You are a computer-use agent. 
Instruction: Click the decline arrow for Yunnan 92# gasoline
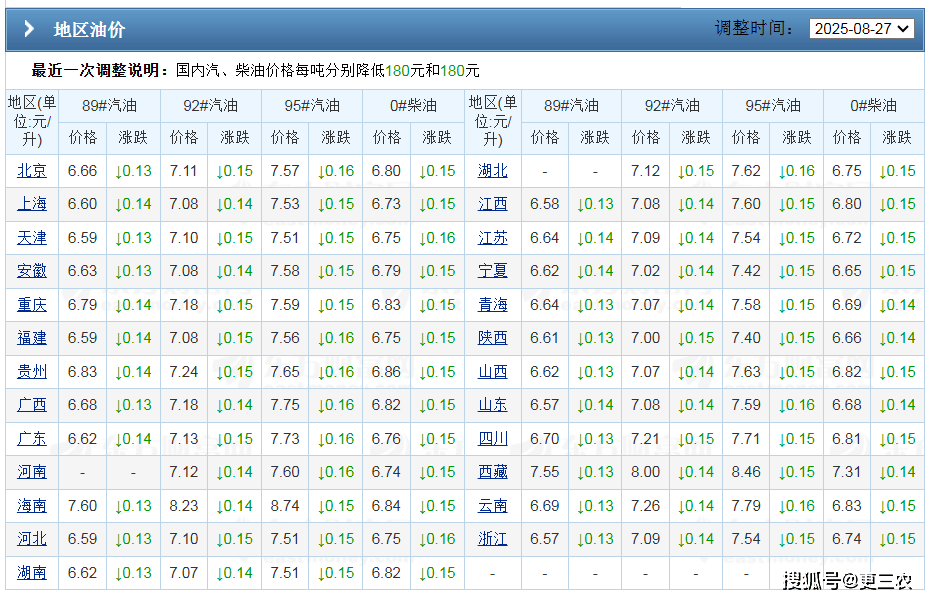click(695, 506)
